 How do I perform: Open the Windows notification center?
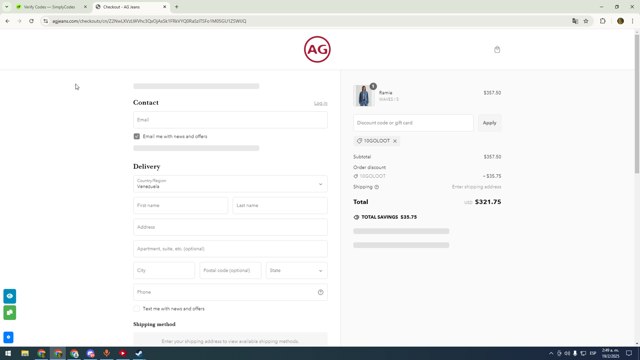point(629,353)
